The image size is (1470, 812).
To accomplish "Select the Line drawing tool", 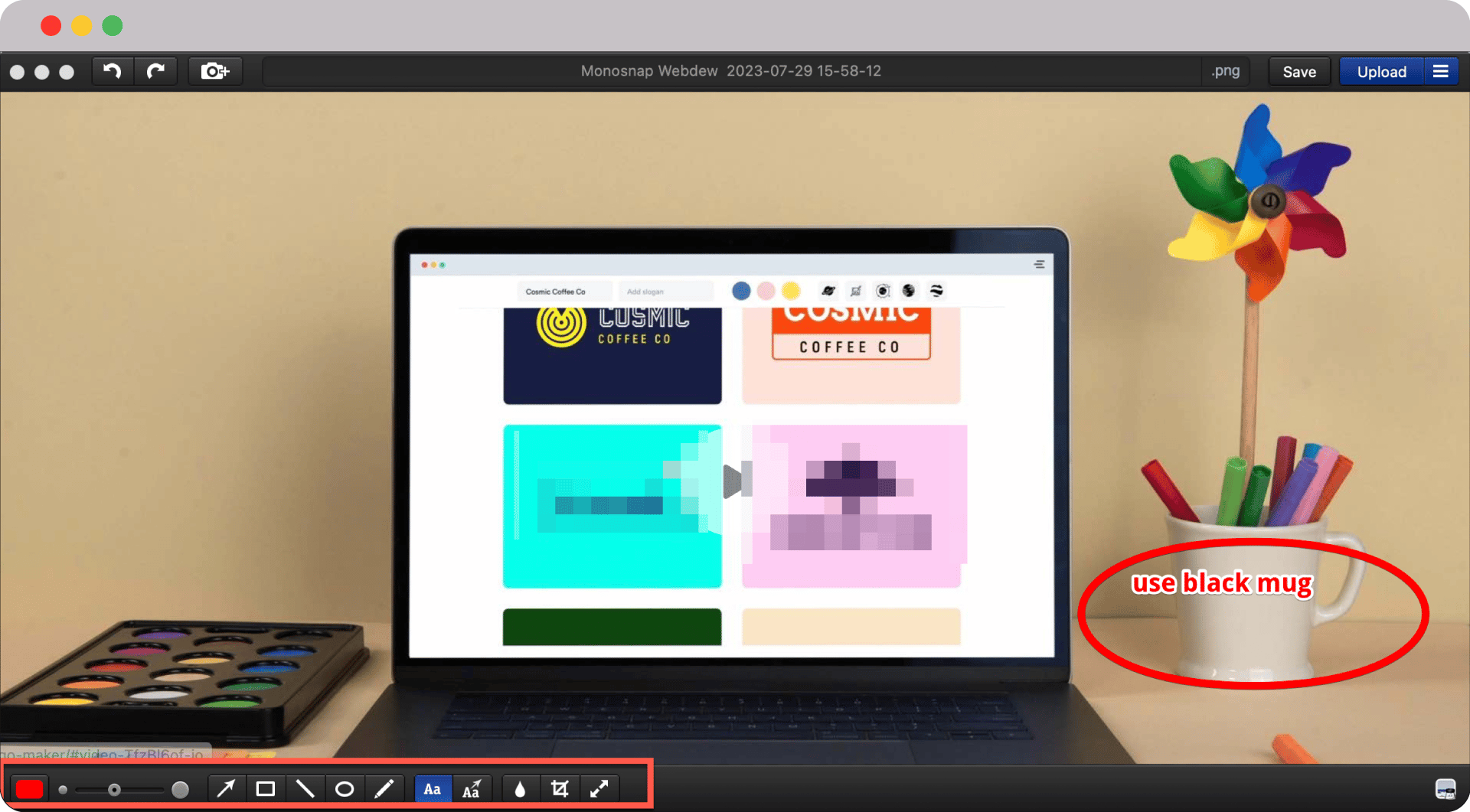I will tap(305, 788).
